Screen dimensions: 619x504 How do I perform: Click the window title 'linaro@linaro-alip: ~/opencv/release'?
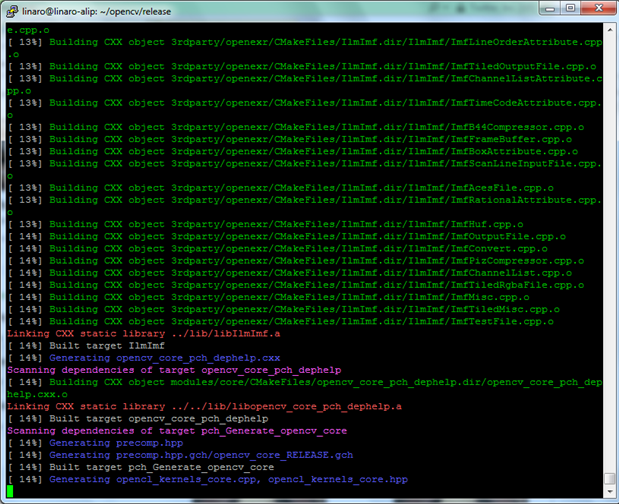97,11
